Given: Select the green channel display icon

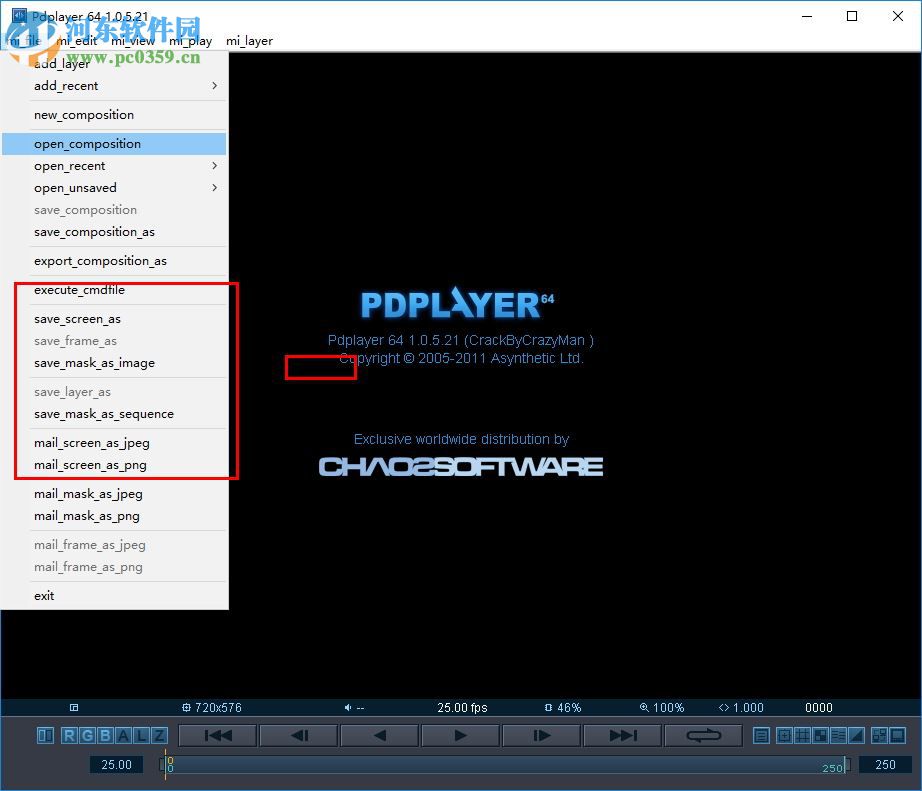Looking at the screenshot, I should point(88,734).
